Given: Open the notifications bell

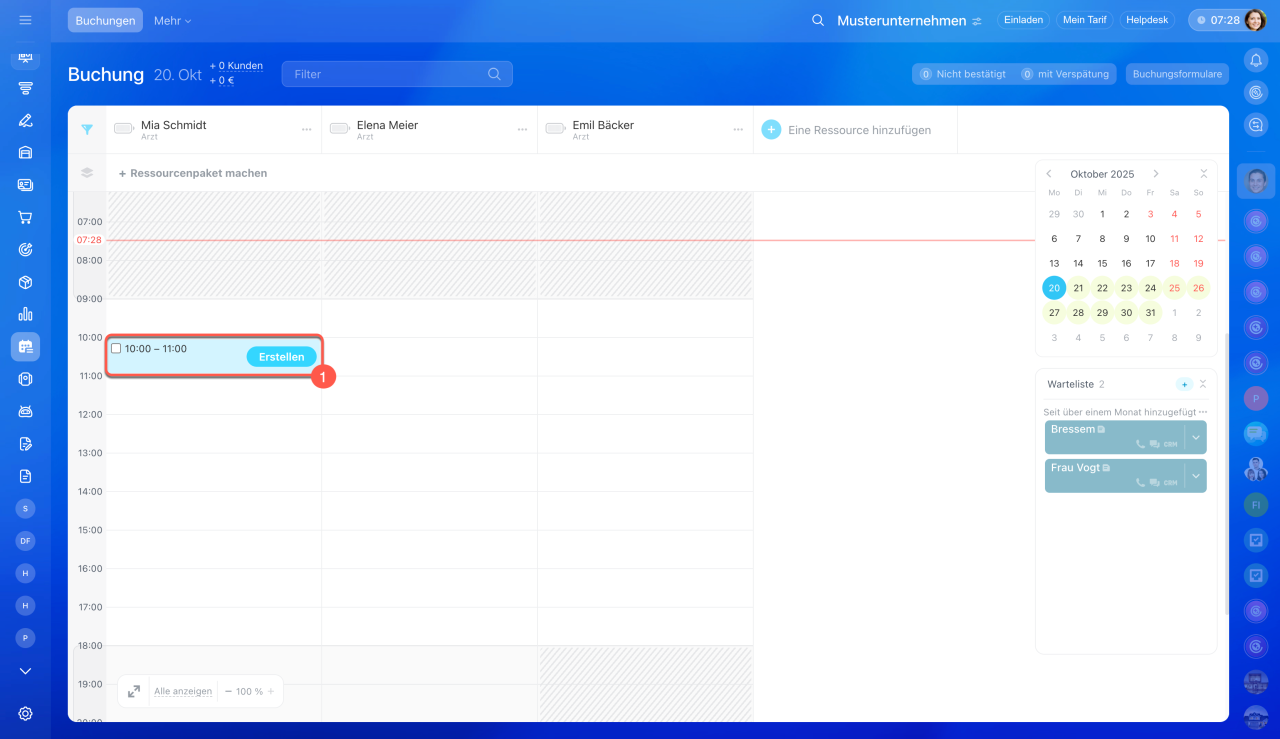Looking at the screenshot, I should (1256, 60).
